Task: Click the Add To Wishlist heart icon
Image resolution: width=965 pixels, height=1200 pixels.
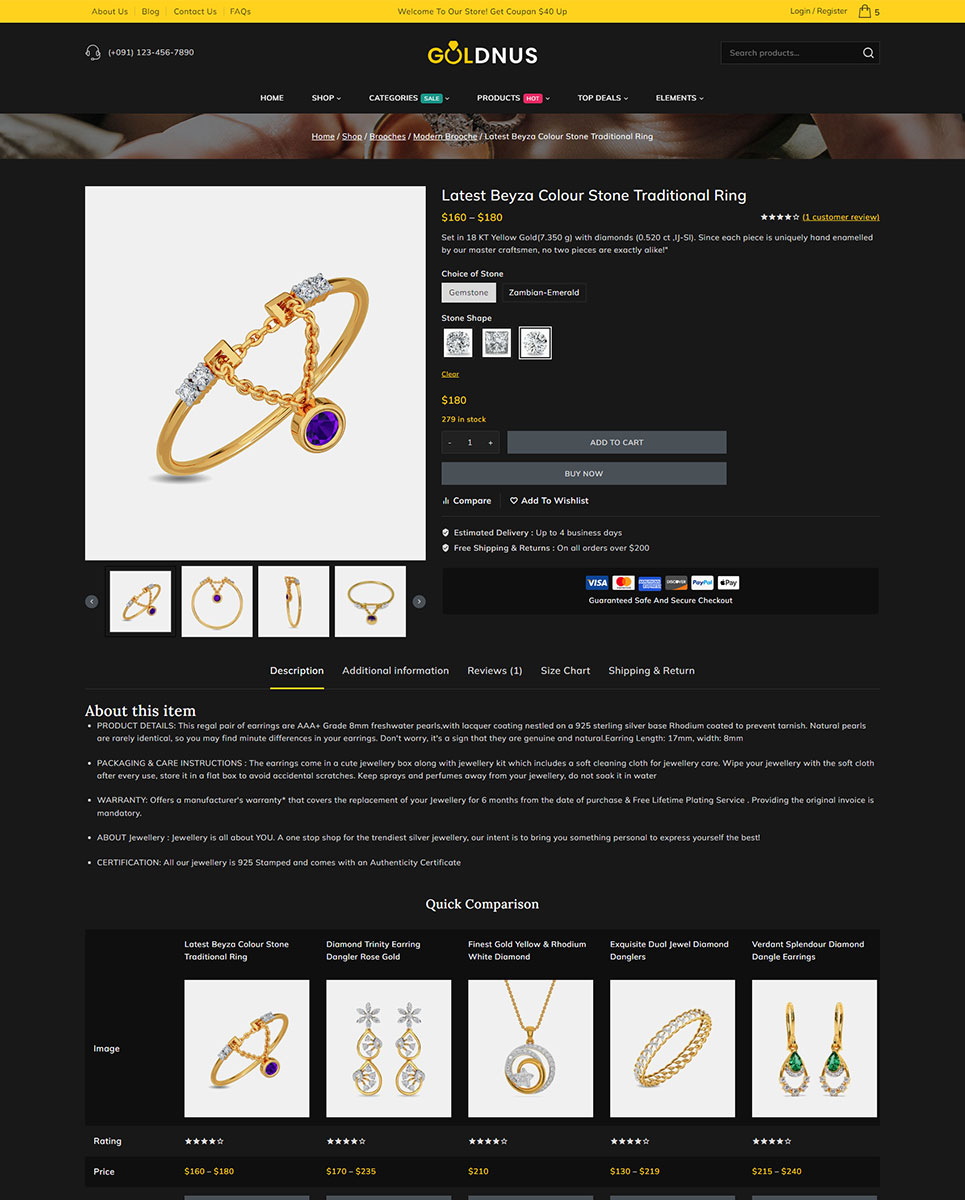Action: pyautogui.click(x=514, y=501)
